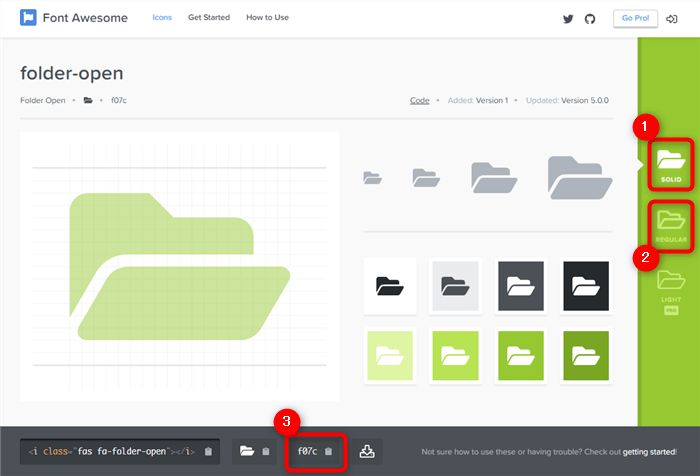
Task: Copy the HTML class snippet
Action: [120, 452]
